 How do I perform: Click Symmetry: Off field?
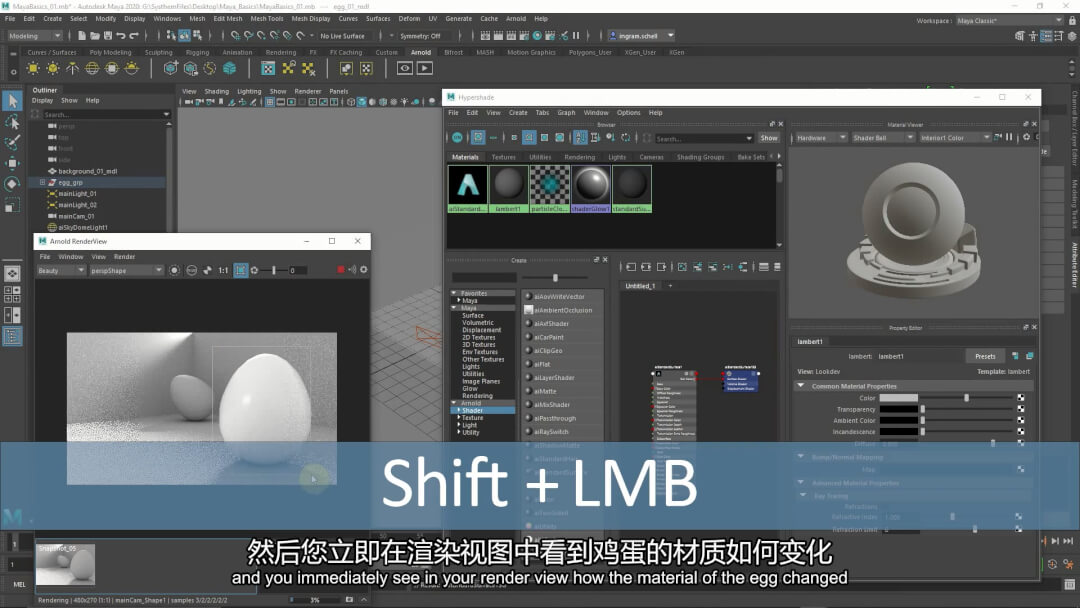[x=420, y=36]
